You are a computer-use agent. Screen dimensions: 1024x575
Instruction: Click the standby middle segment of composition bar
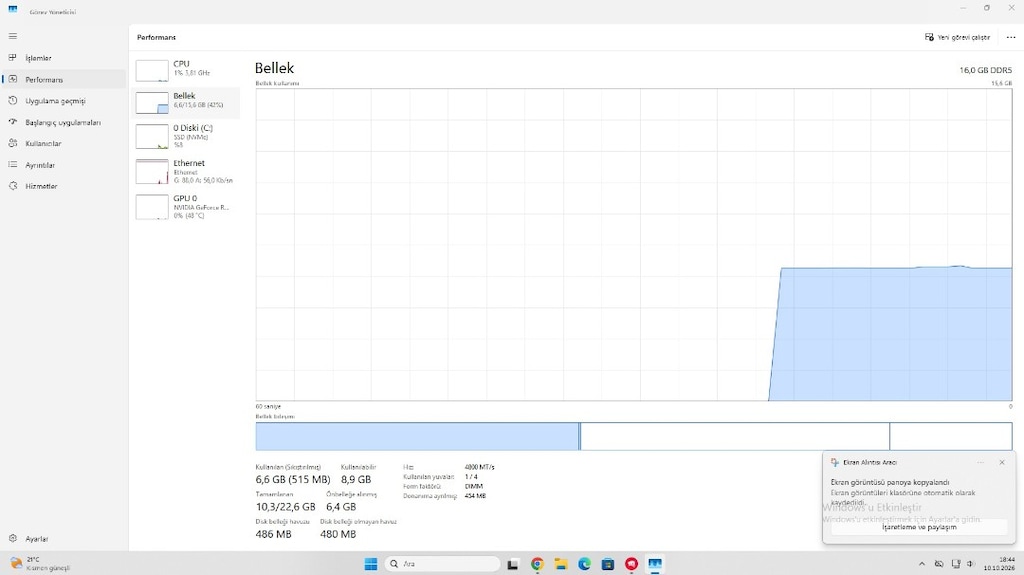[735, 436]
